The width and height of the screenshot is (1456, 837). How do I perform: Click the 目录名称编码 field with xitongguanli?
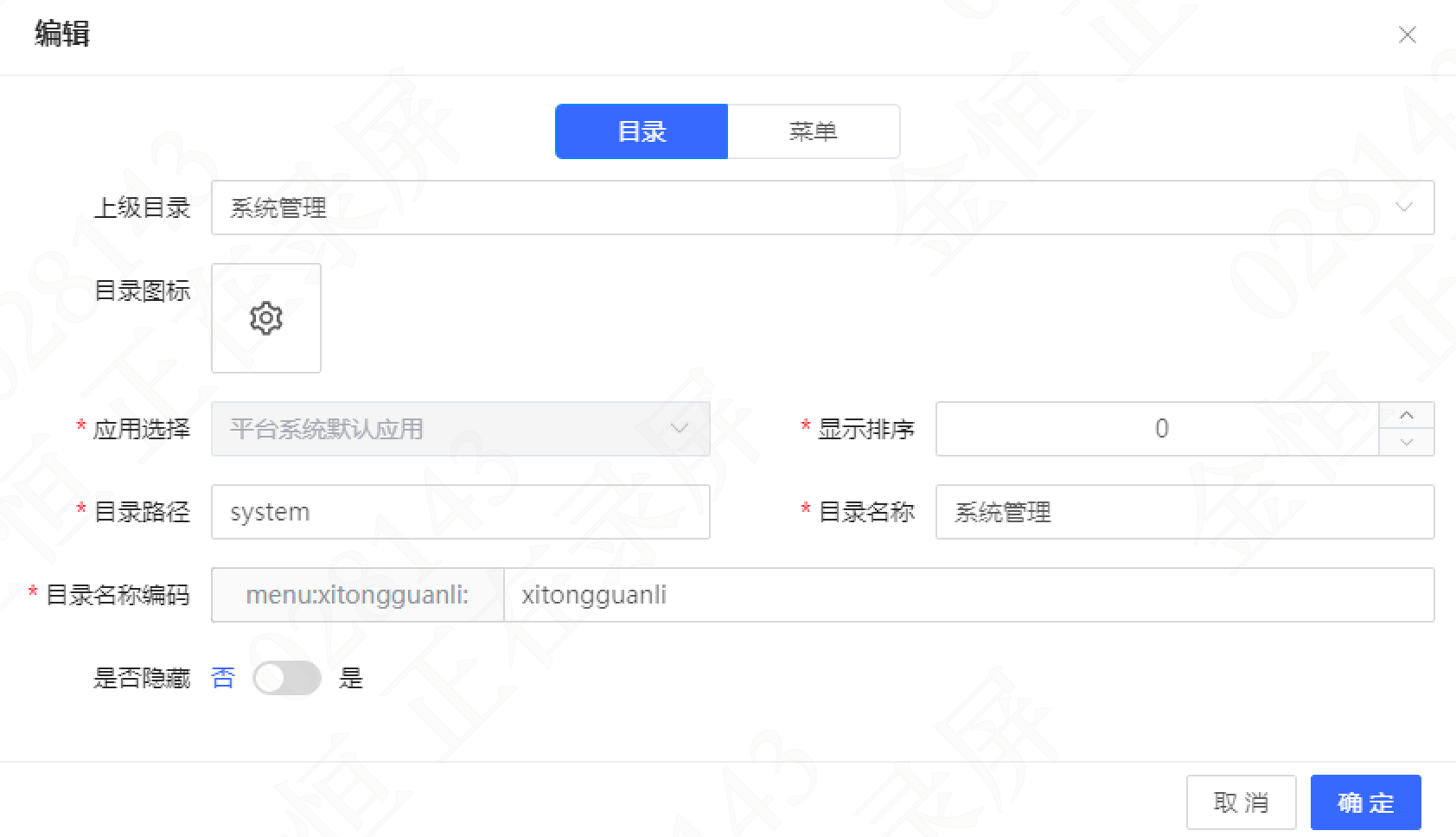tap(969, 595)
